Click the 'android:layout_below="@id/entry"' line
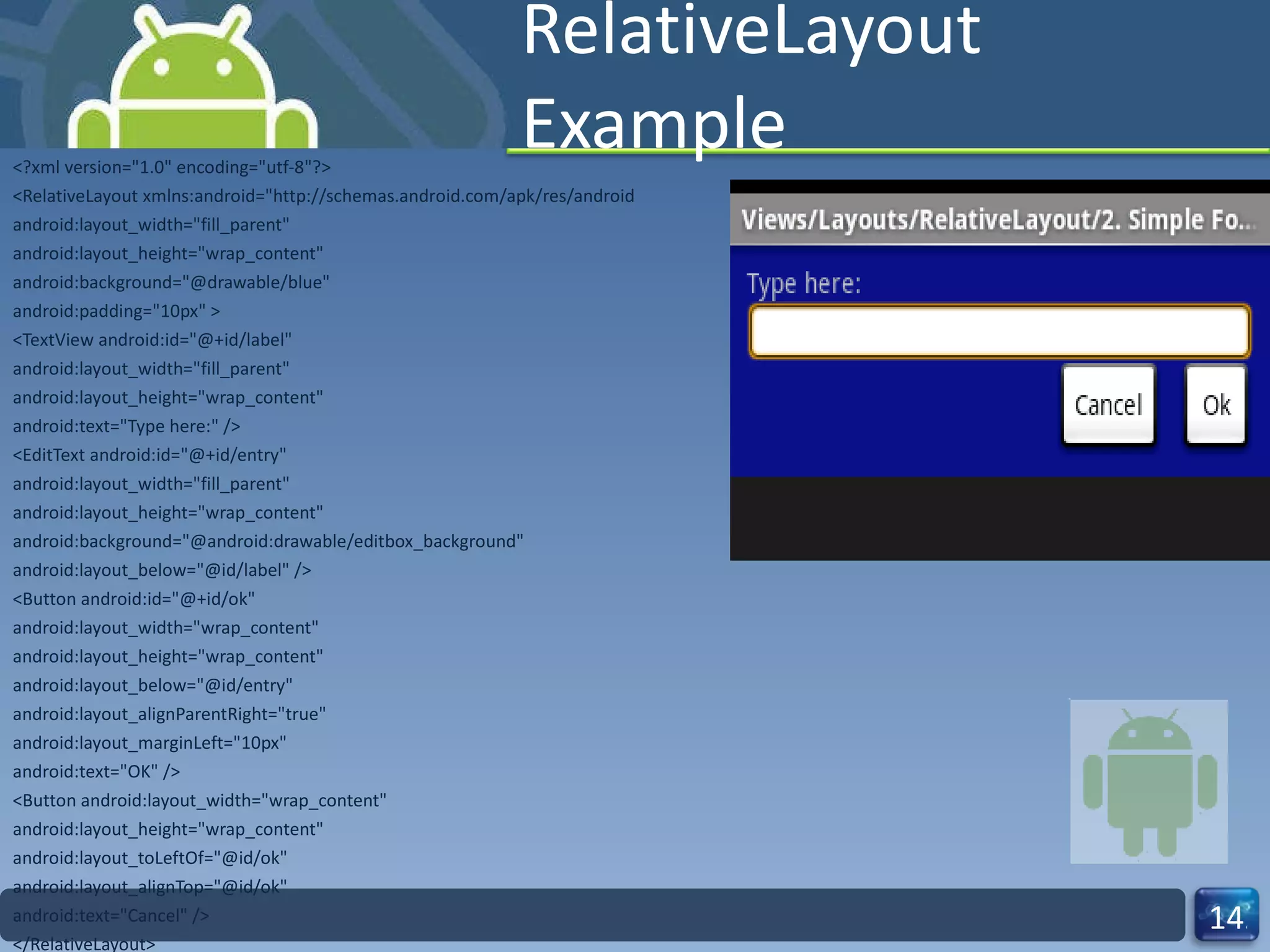The image size is (1270, 952). [x=153, y=685]
